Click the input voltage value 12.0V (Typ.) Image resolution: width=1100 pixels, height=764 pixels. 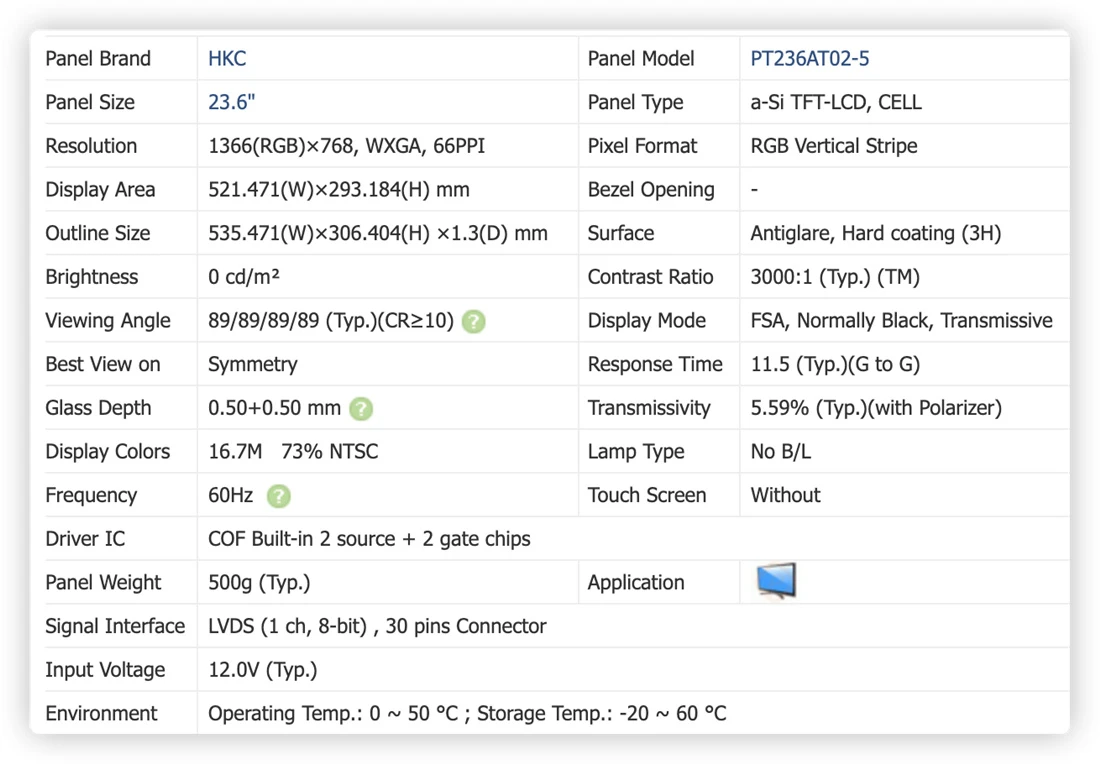click(x=262, y=670)
